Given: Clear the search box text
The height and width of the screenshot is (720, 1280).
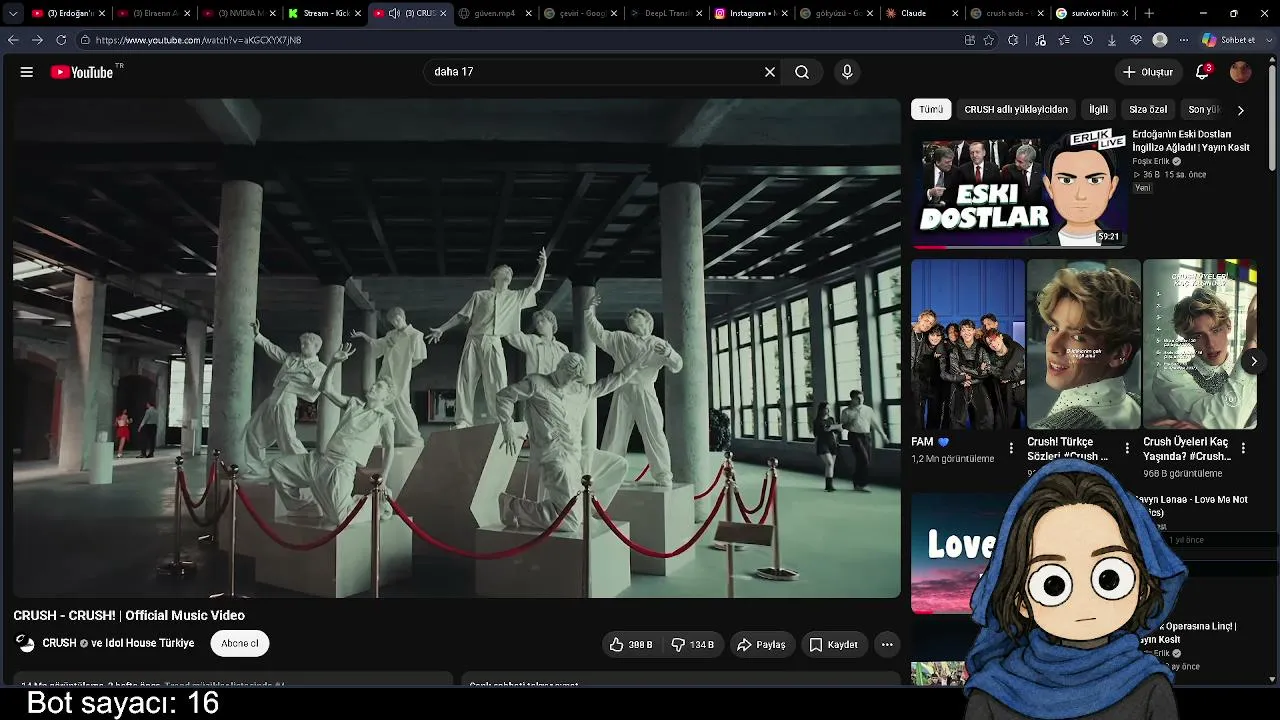Looking at the screenshot, I should click(770, 72).
